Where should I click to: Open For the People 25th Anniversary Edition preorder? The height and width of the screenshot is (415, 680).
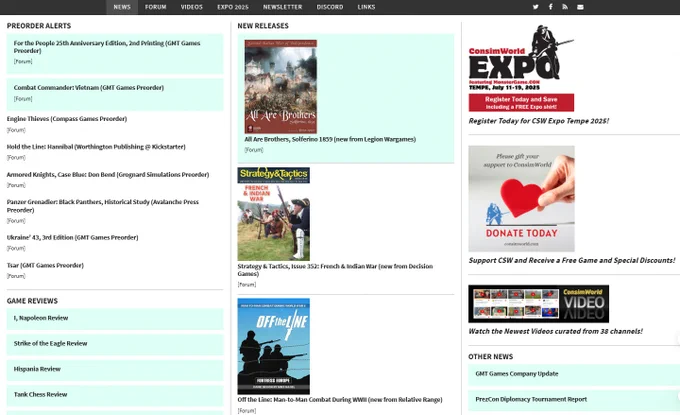[x=107, y=47]
